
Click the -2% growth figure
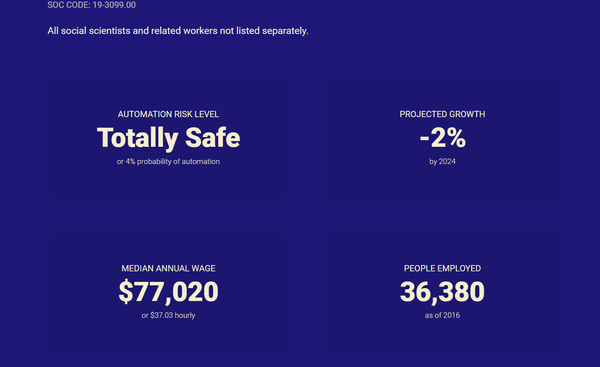coord(443,138)
